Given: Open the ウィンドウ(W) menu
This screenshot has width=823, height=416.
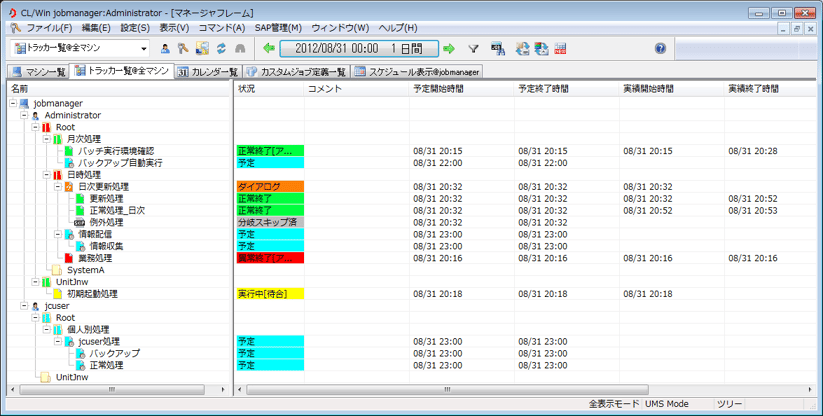Looking at the screenshot, I should click(x=340, y=28).
